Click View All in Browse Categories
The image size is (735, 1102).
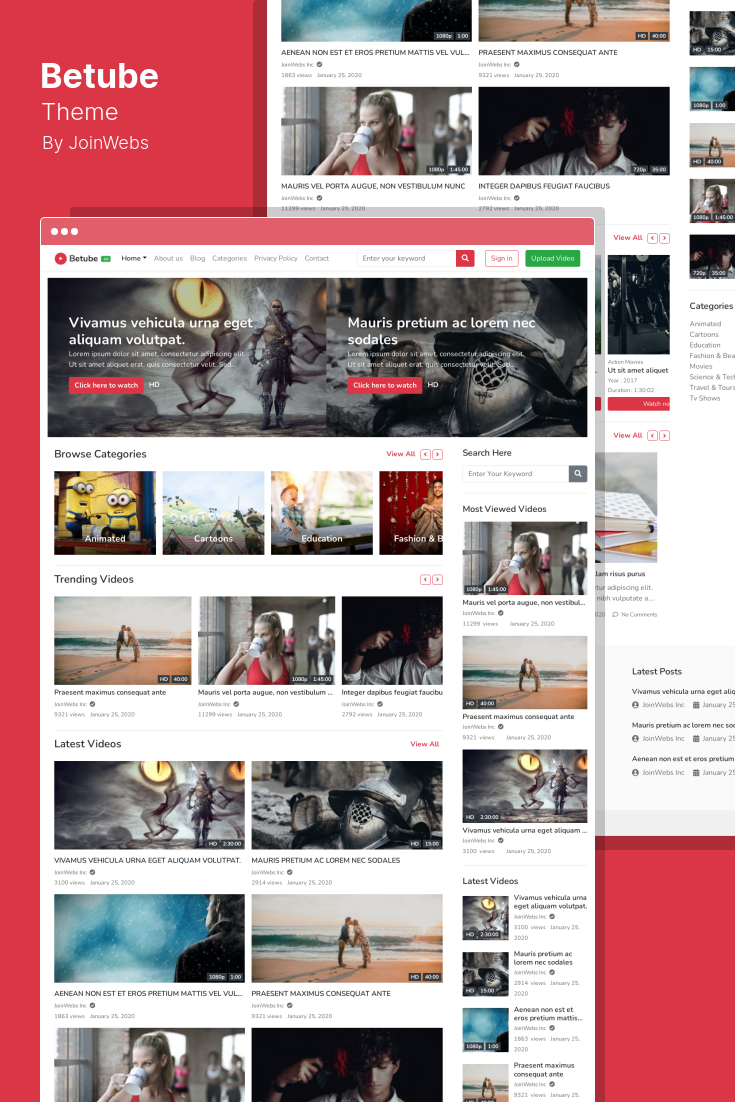pyautogui.click(x=401, y=454)
